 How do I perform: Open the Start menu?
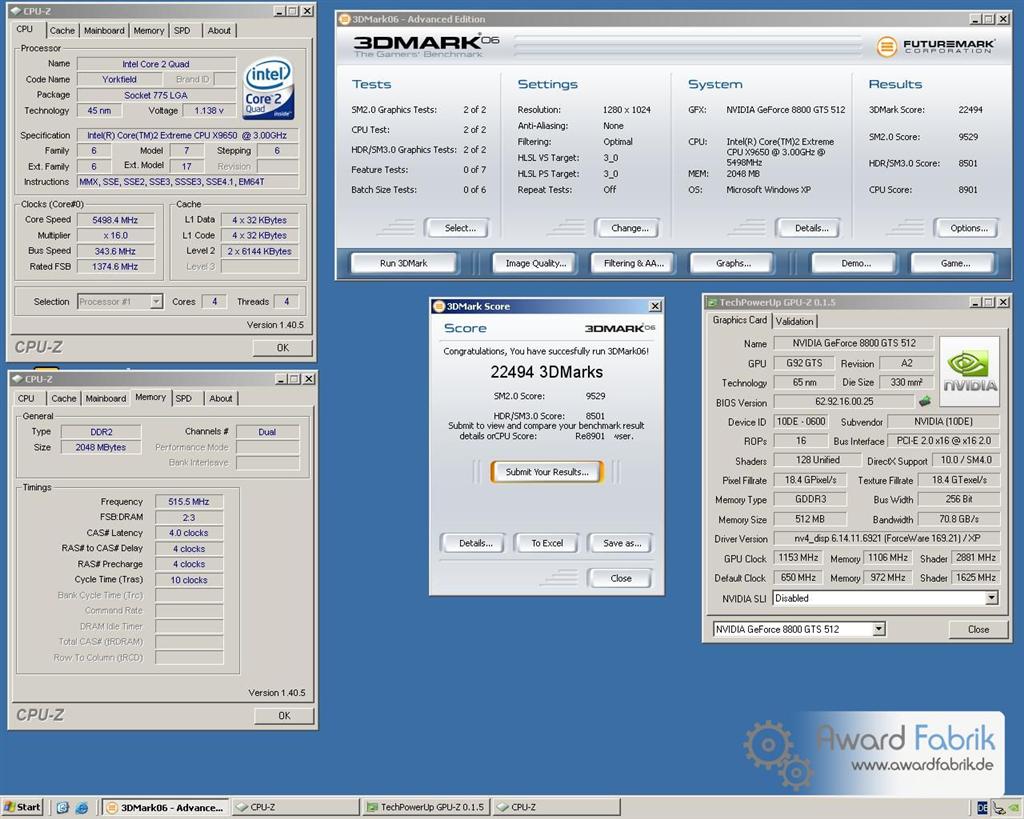[22, 807]
